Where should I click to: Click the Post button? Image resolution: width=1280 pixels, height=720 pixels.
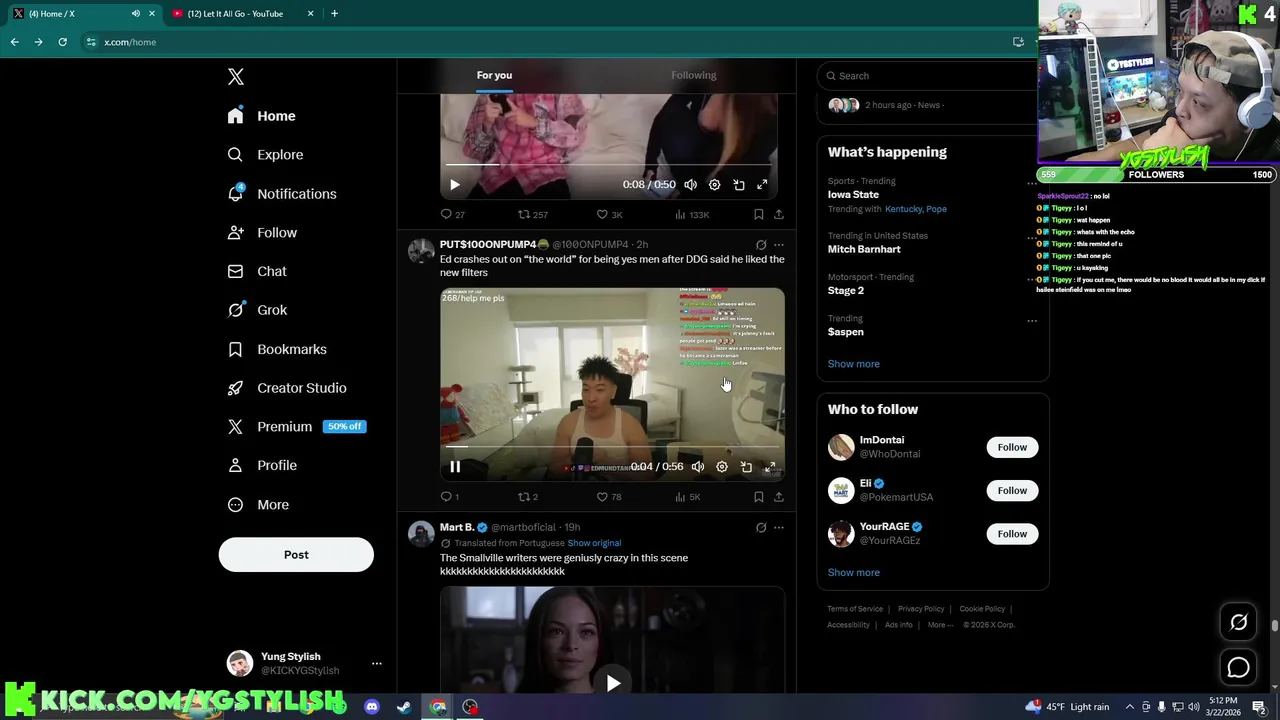[x=296, y=555]
